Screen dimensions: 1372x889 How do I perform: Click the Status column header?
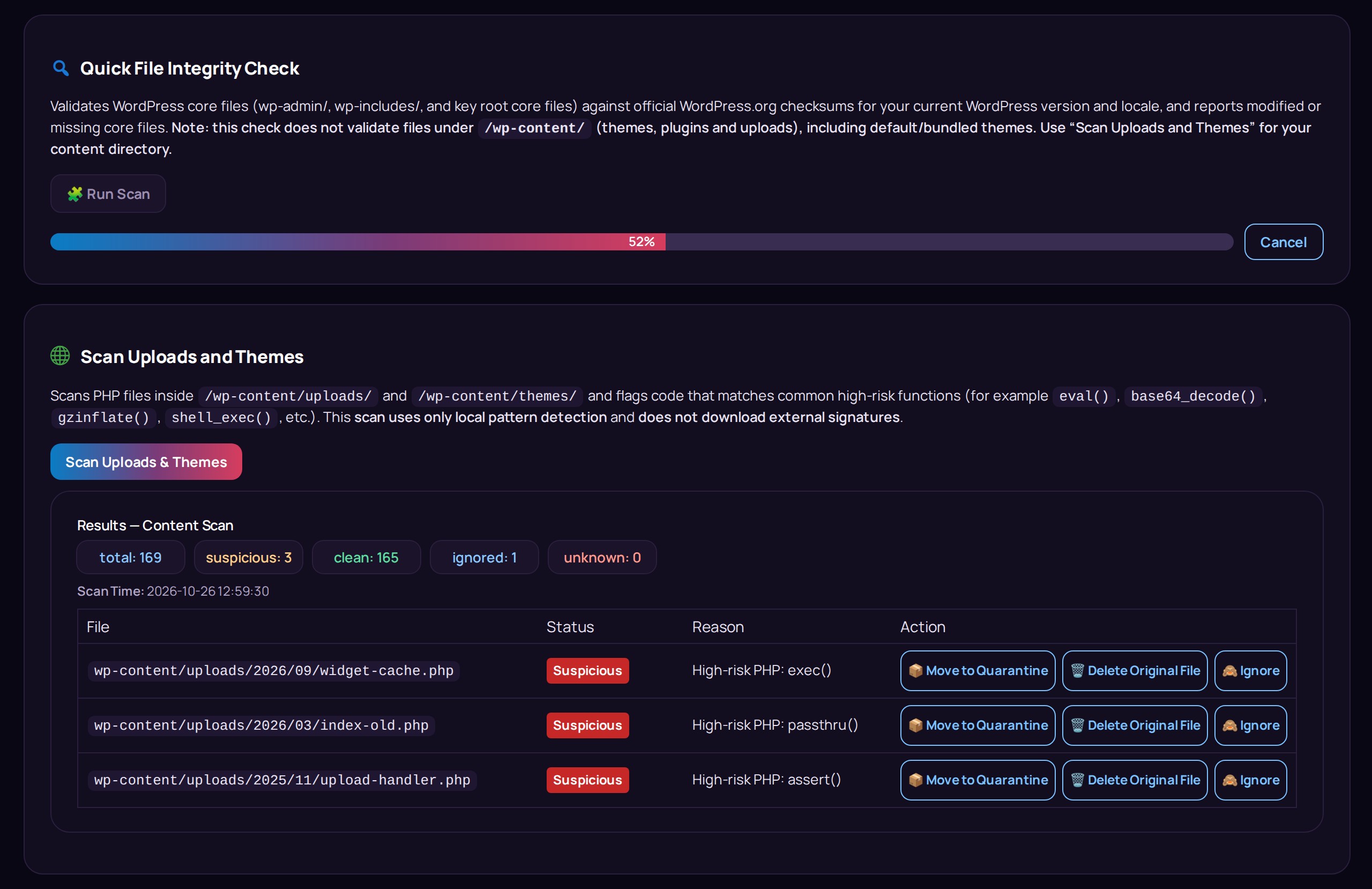point(570,627)
